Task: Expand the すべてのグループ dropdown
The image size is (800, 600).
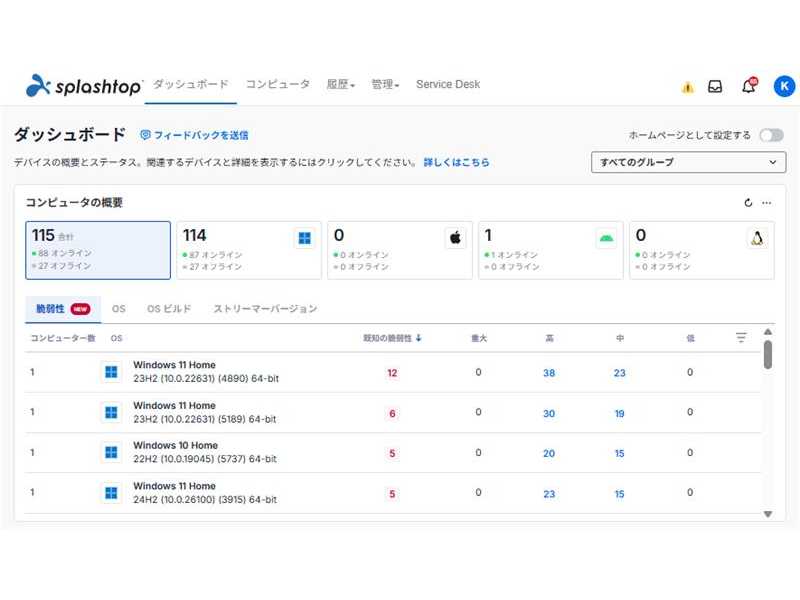Action: (x=689, y=162)
